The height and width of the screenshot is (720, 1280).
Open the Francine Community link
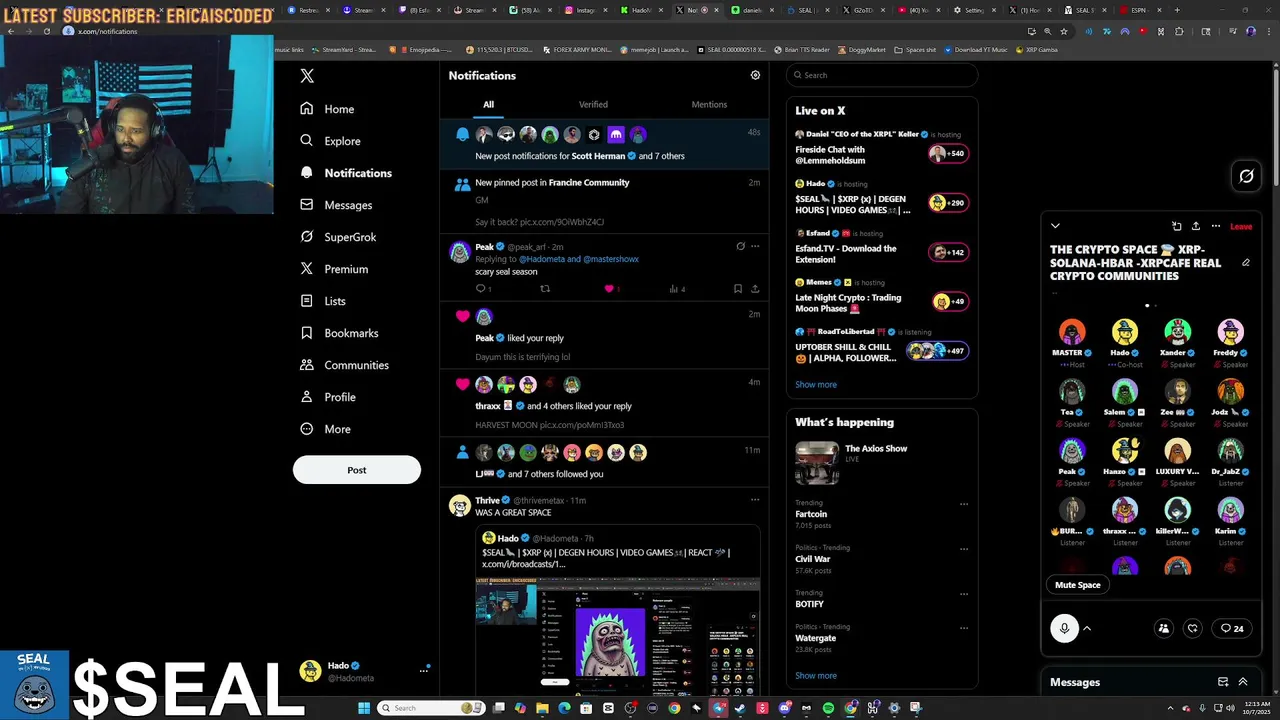click(x=589, y=183)
